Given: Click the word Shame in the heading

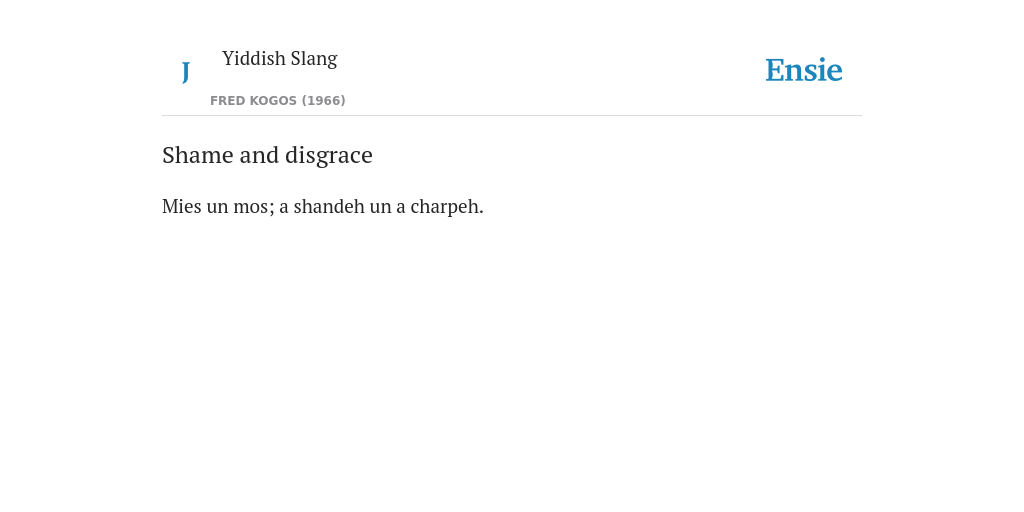Looking at the screenshot, I should (x=198, y=155).
